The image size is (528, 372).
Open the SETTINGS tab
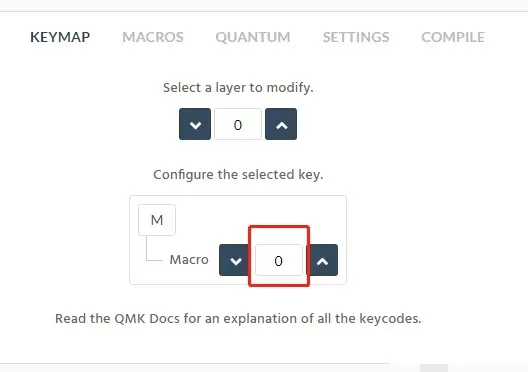(356, 37)
